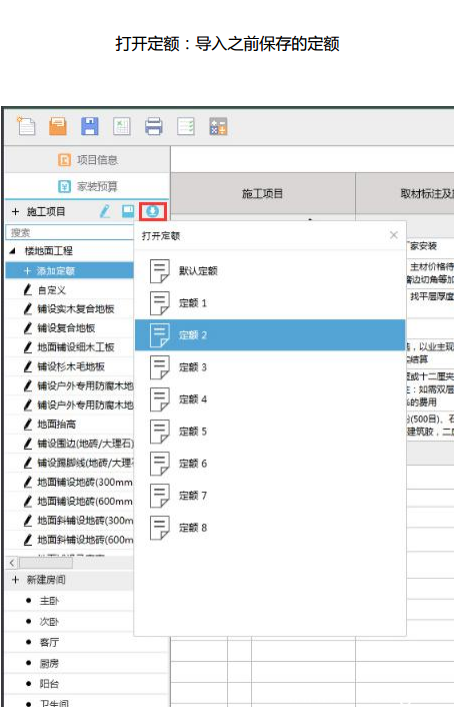Viewport: 457px width, 710px height.
Task: Add a new 施工项目 with plus sign
Action: [x=15, y=211]
